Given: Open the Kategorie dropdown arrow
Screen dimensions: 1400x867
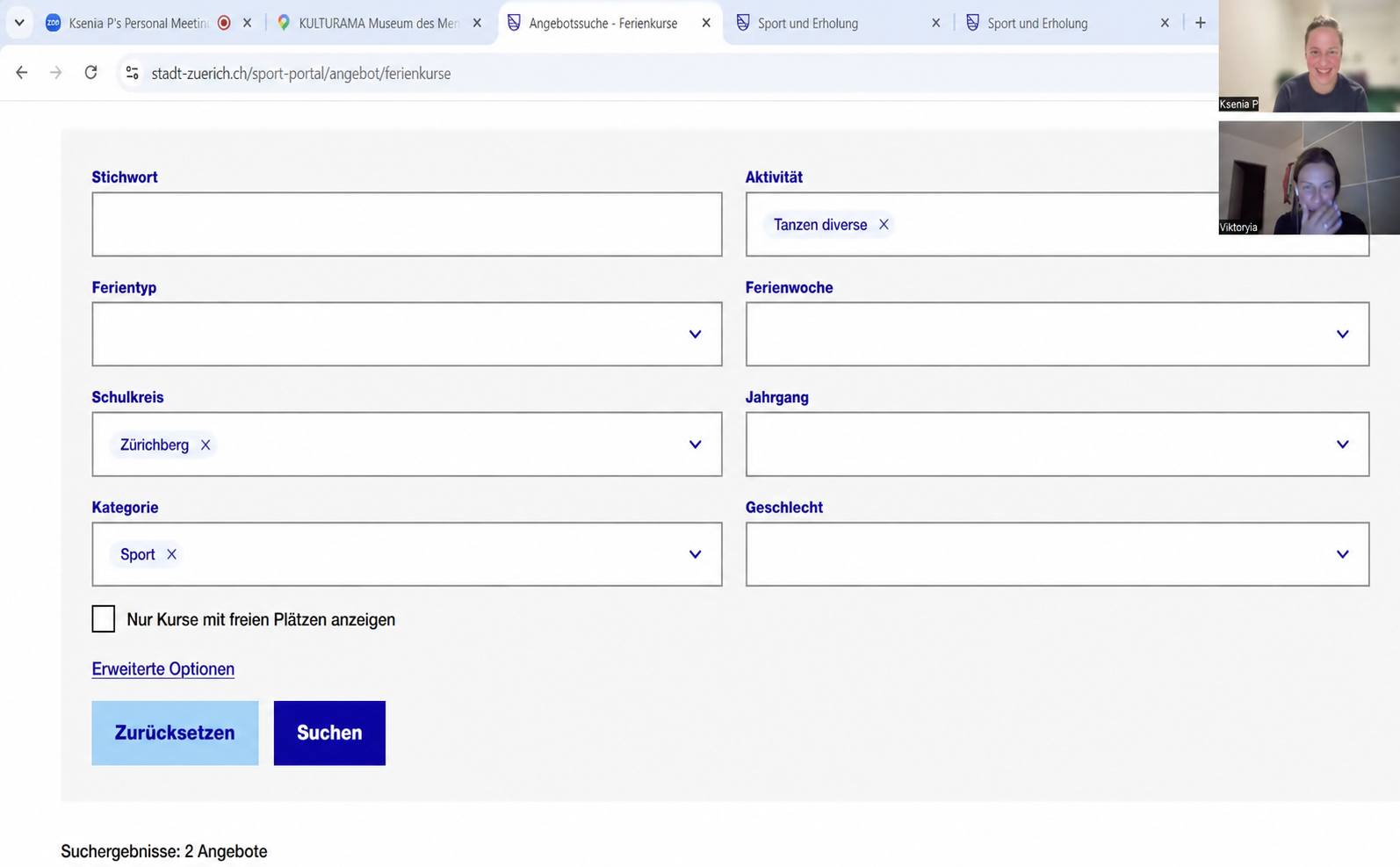Looking at the screenshot, I should (695, 554).
